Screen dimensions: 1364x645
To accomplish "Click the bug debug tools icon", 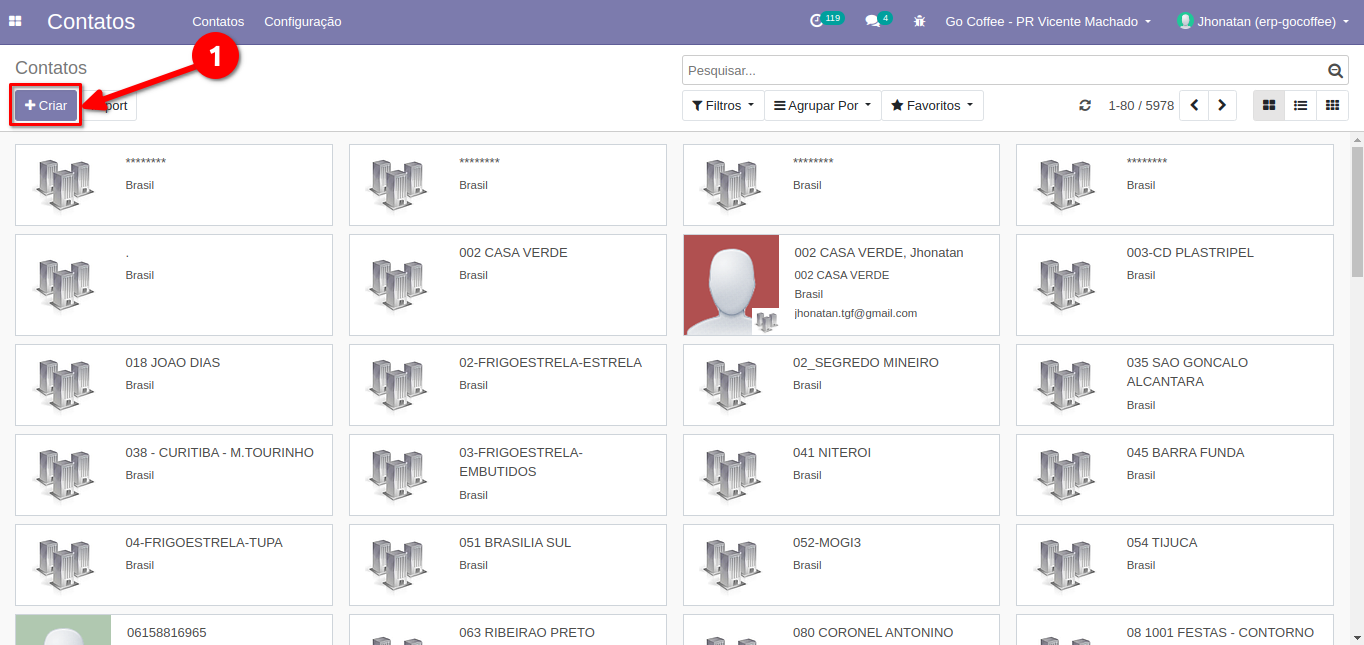I will [919, 21].
